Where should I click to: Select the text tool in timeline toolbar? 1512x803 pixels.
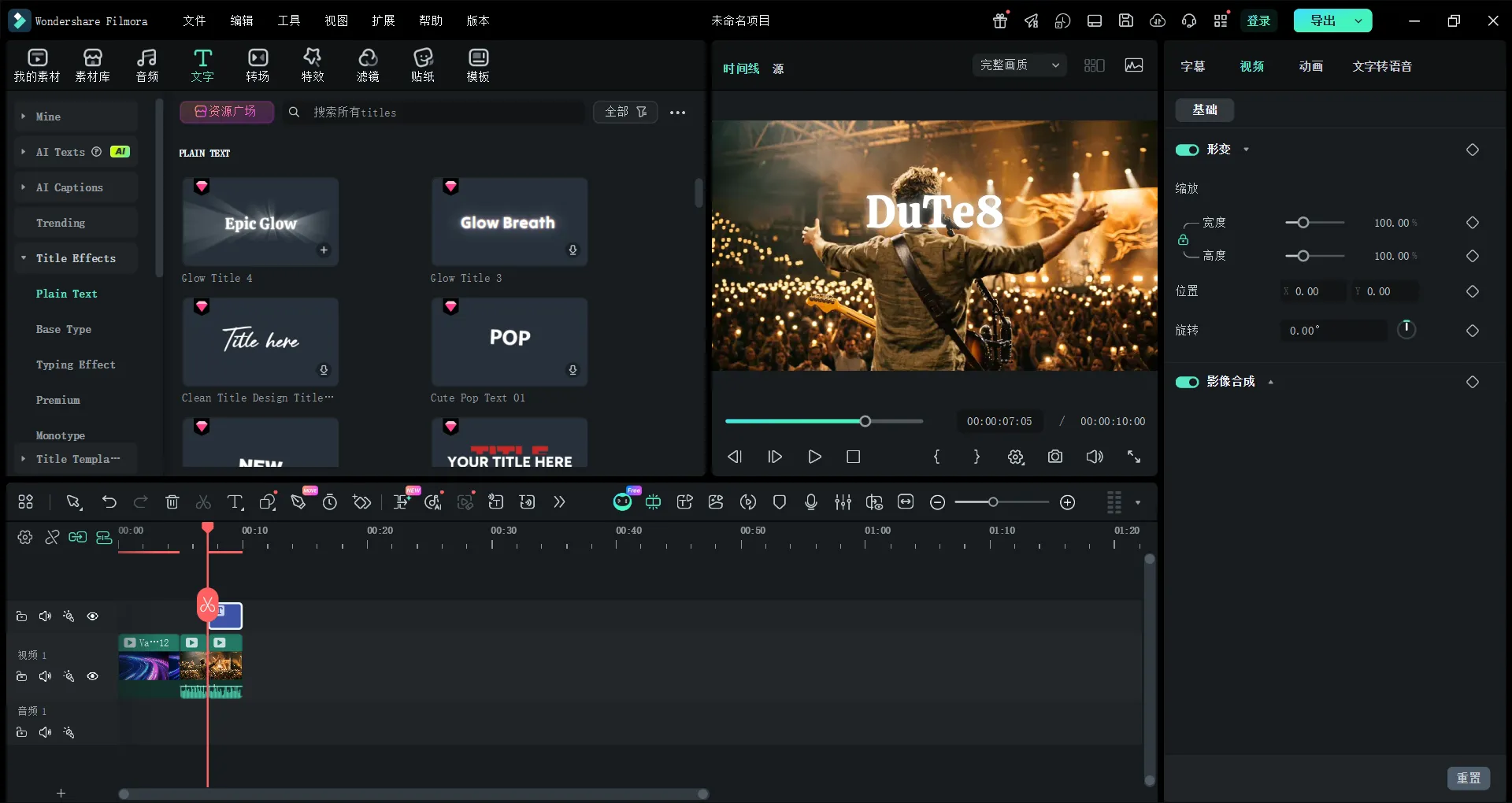coord(235,502)
